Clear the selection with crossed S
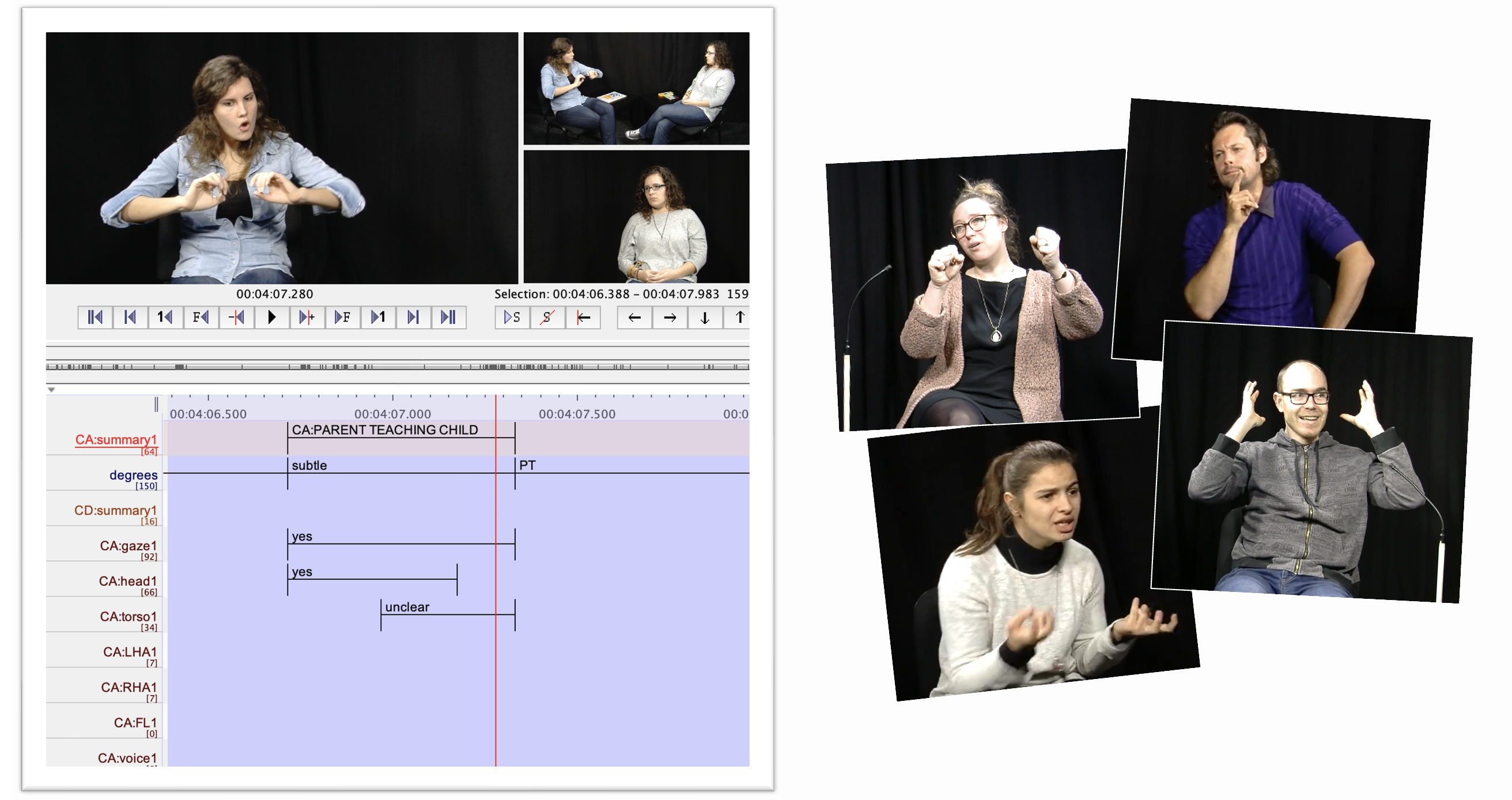This screenshot has height=800, width=1512. point(547,318)
